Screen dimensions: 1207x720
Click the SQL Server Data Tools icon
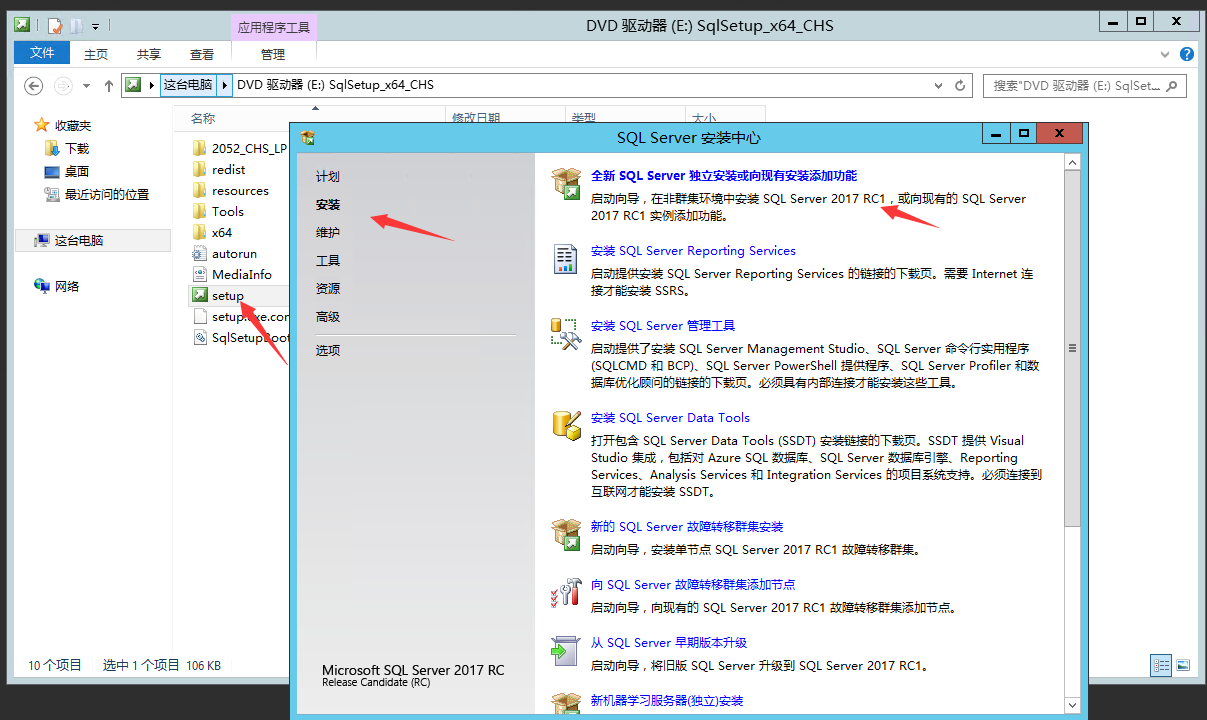[566, 425]
